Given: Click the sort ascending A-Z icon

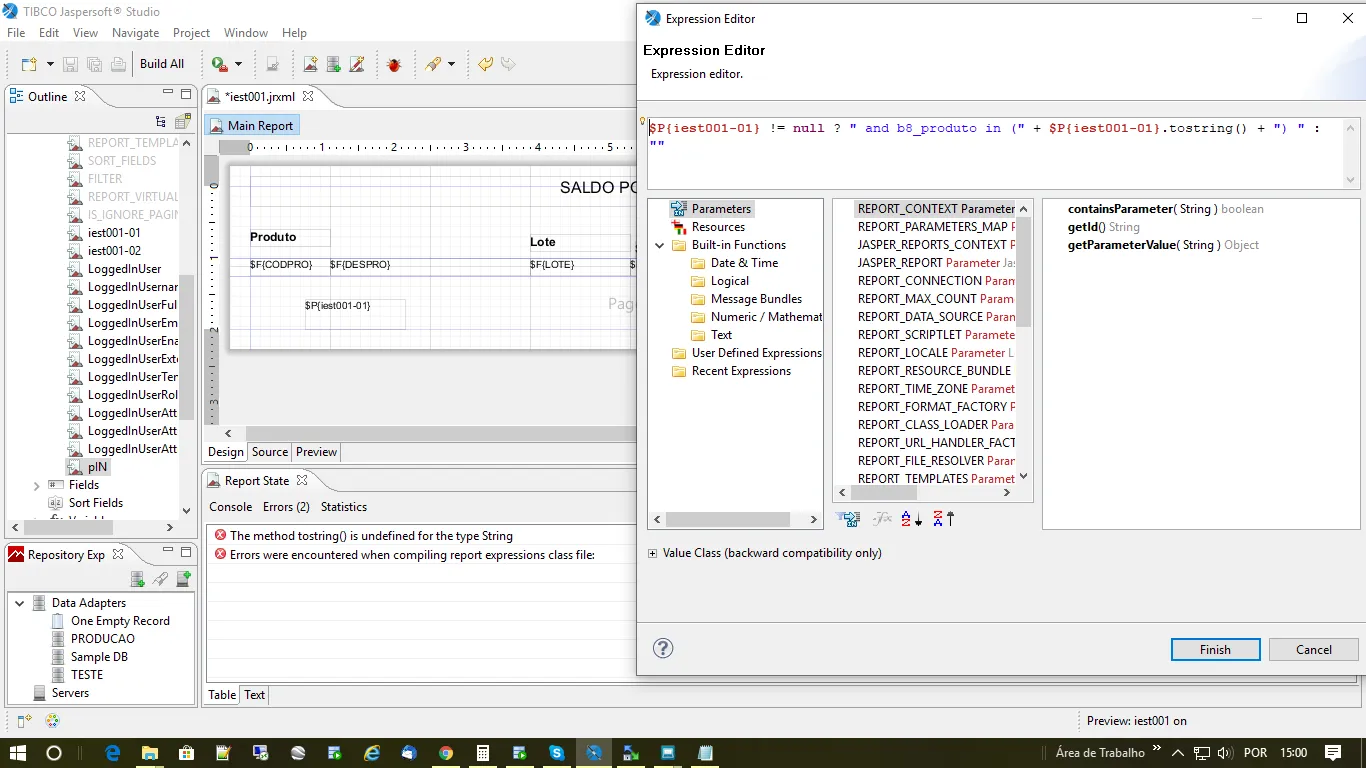Looking at the screenshot, I should 911,519.
